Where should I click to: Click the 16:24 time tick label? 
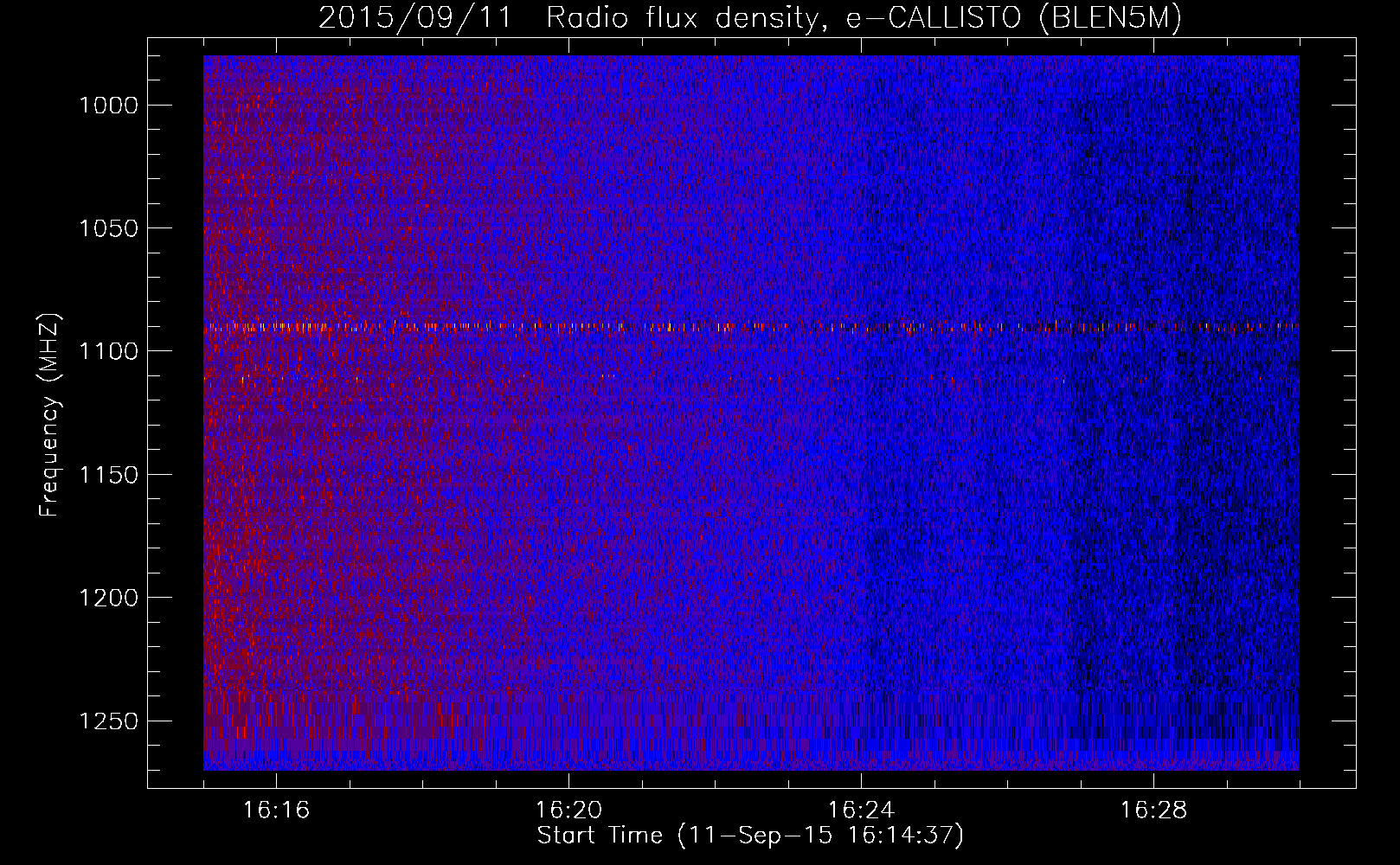[861, 811]
